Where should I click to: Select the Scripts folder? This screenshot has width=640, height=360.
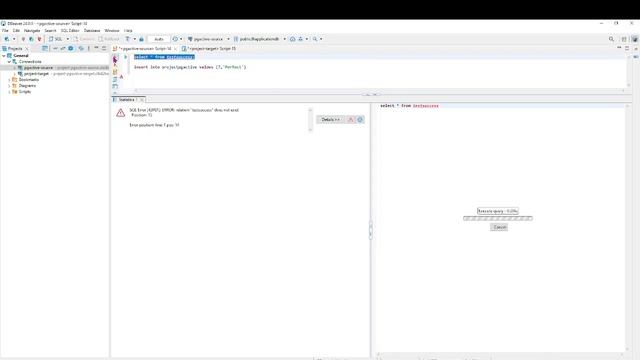[25, 92]
